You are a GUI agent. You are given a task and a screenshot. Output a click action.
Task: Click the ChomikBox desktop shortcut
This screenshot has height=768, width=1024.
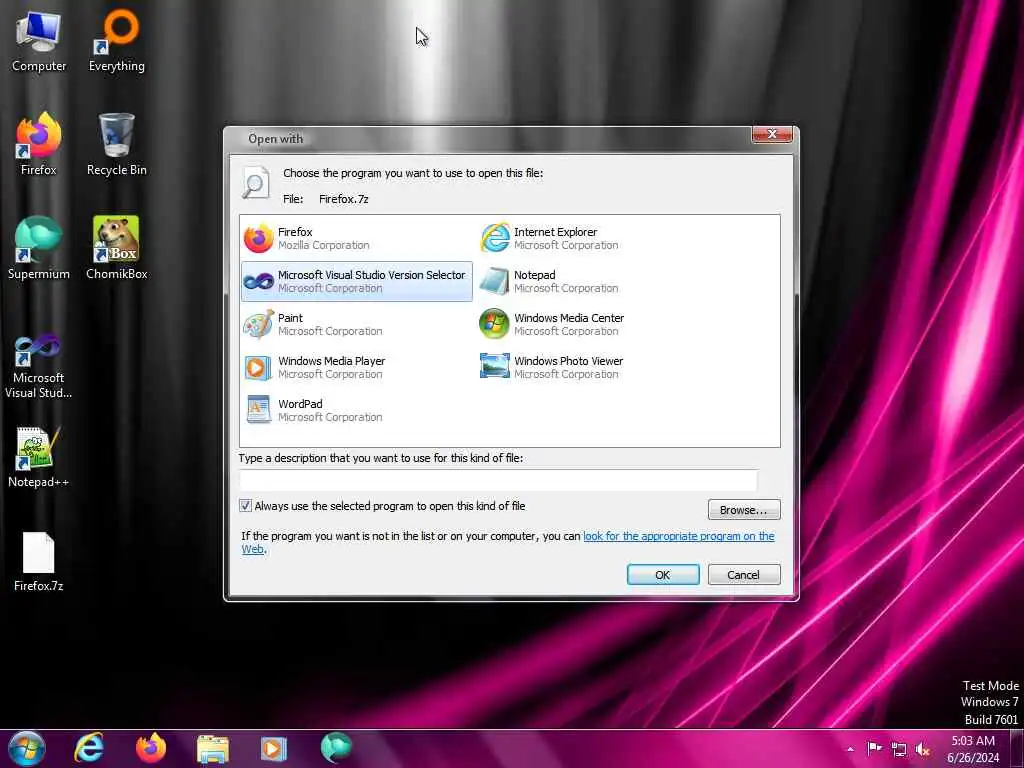coord(116,248)
